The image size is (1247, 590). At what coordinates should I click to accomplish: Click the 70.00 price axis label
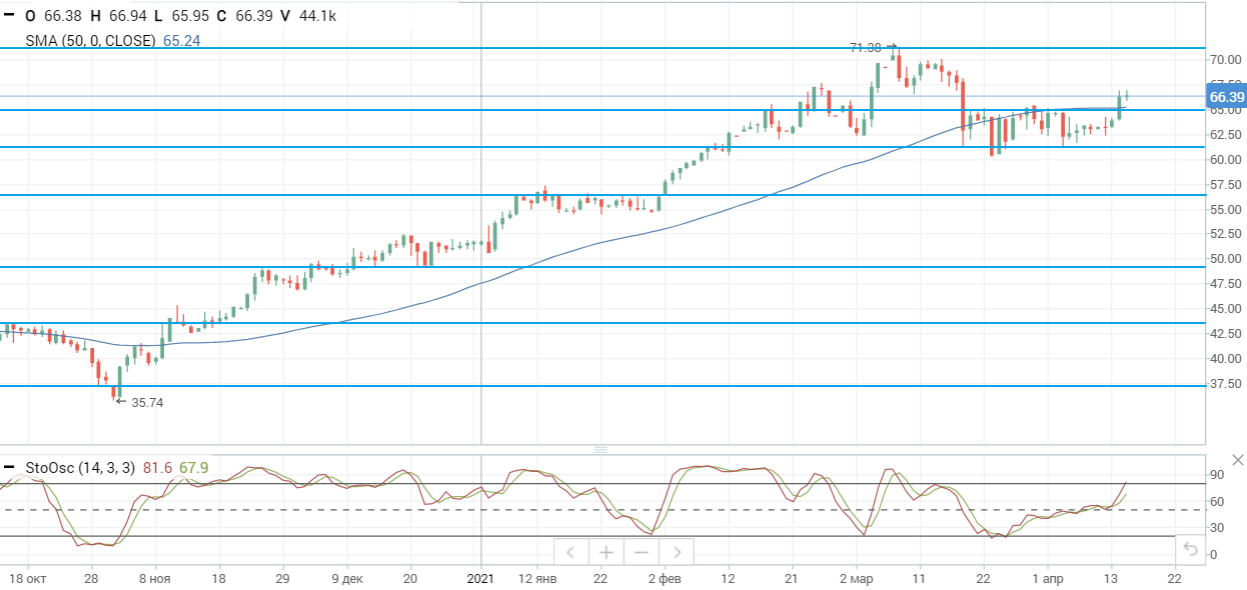pyautogui.click(x=1225, y=59)
